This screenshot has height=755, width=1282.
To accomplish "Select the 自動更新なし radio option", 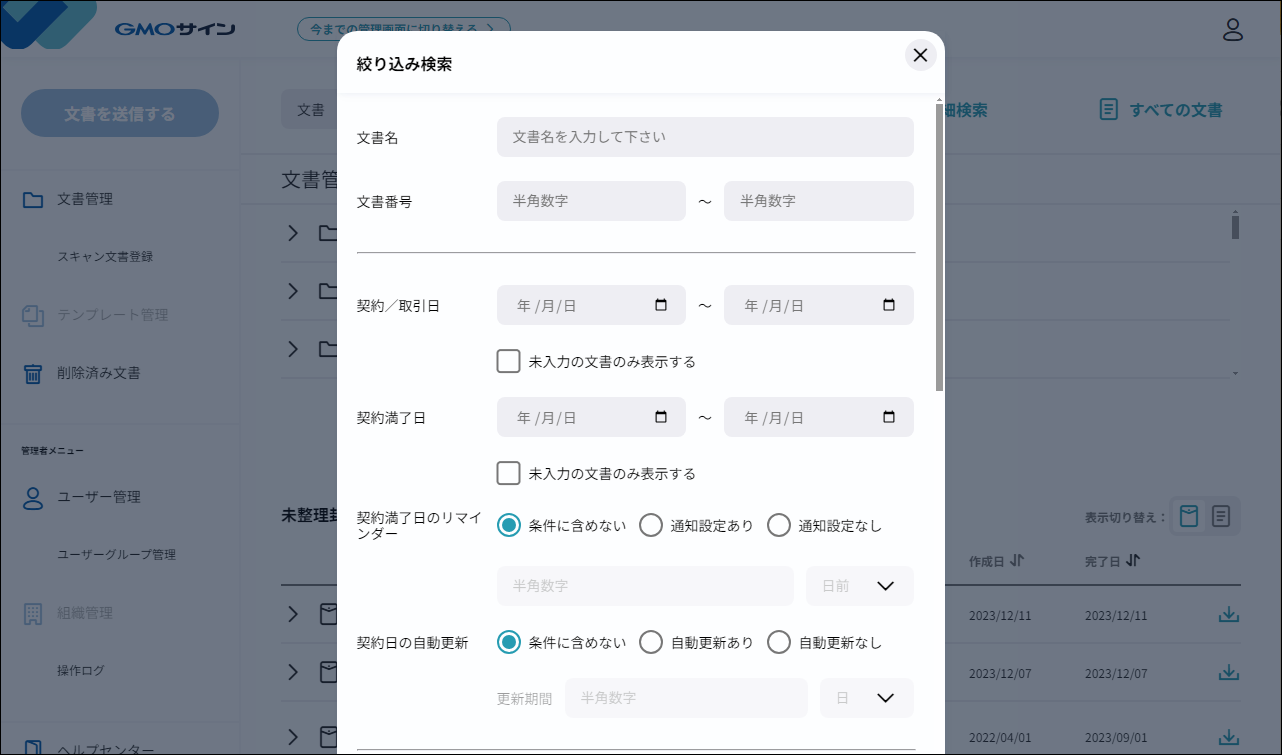I will click(779, 643).
